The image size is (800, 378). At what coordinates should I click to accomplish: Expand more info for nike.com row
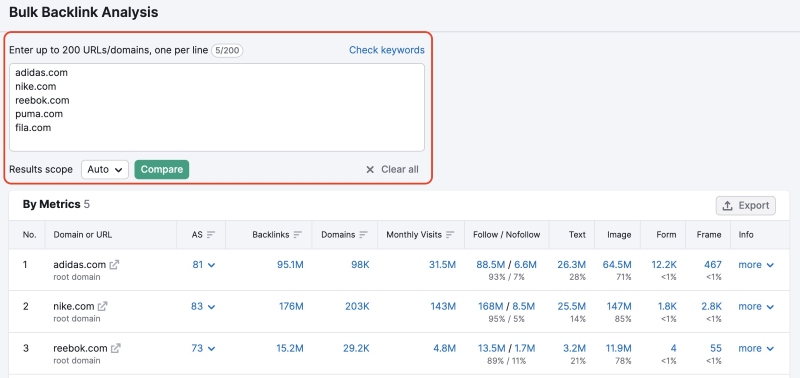756,307
